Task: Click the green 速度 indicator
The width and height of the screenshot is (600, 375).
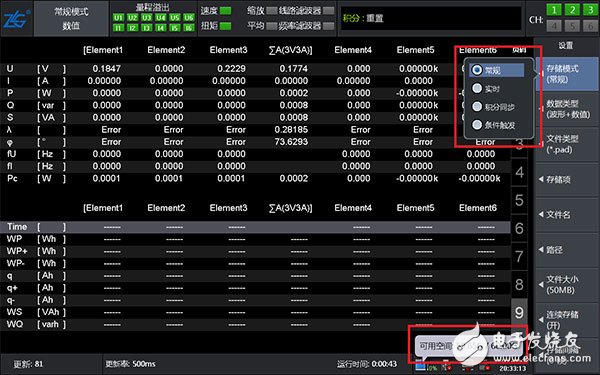Action: (x=225, y=11)
